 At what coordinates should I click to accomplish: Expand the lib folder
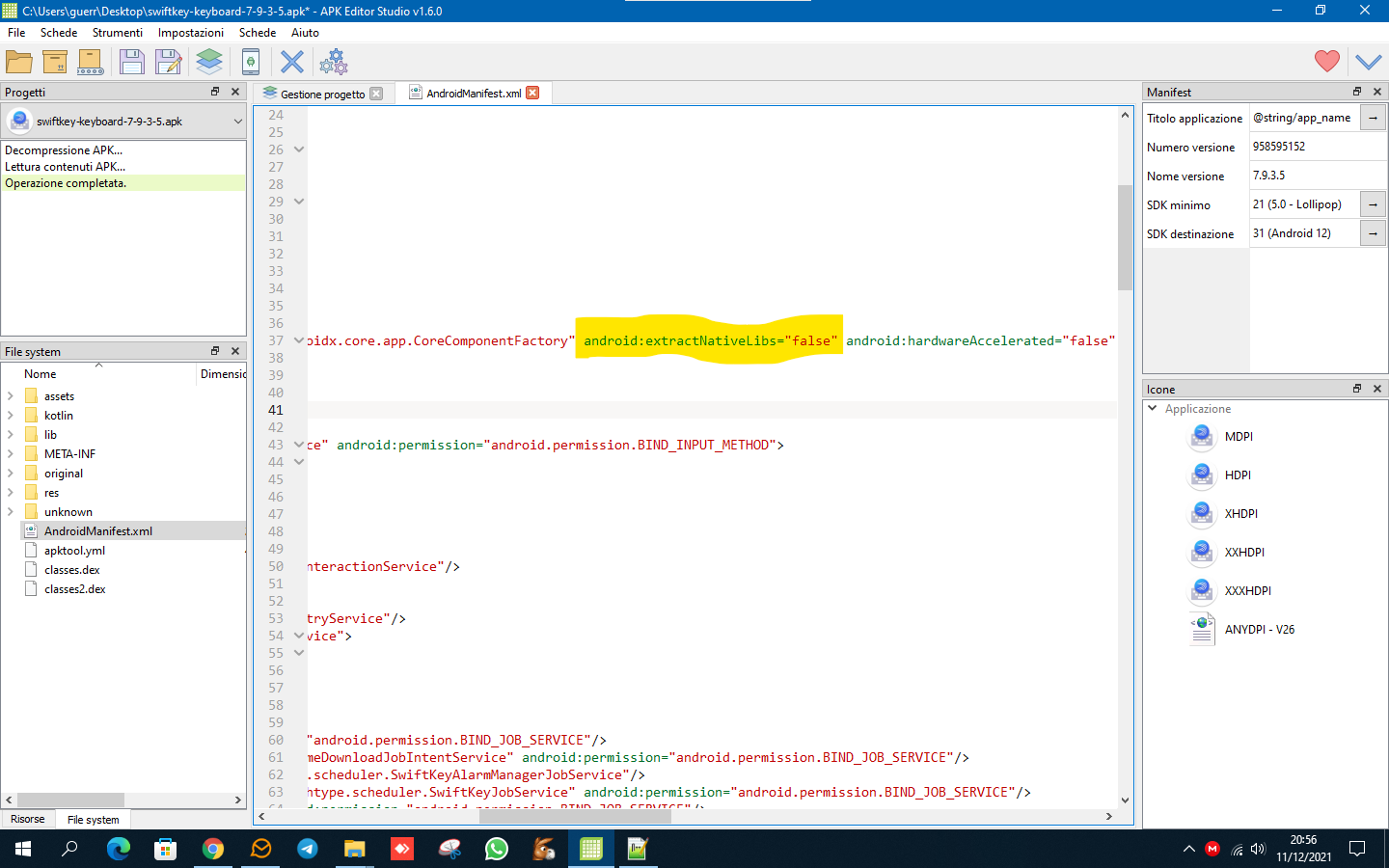click(x=11, y=435)
